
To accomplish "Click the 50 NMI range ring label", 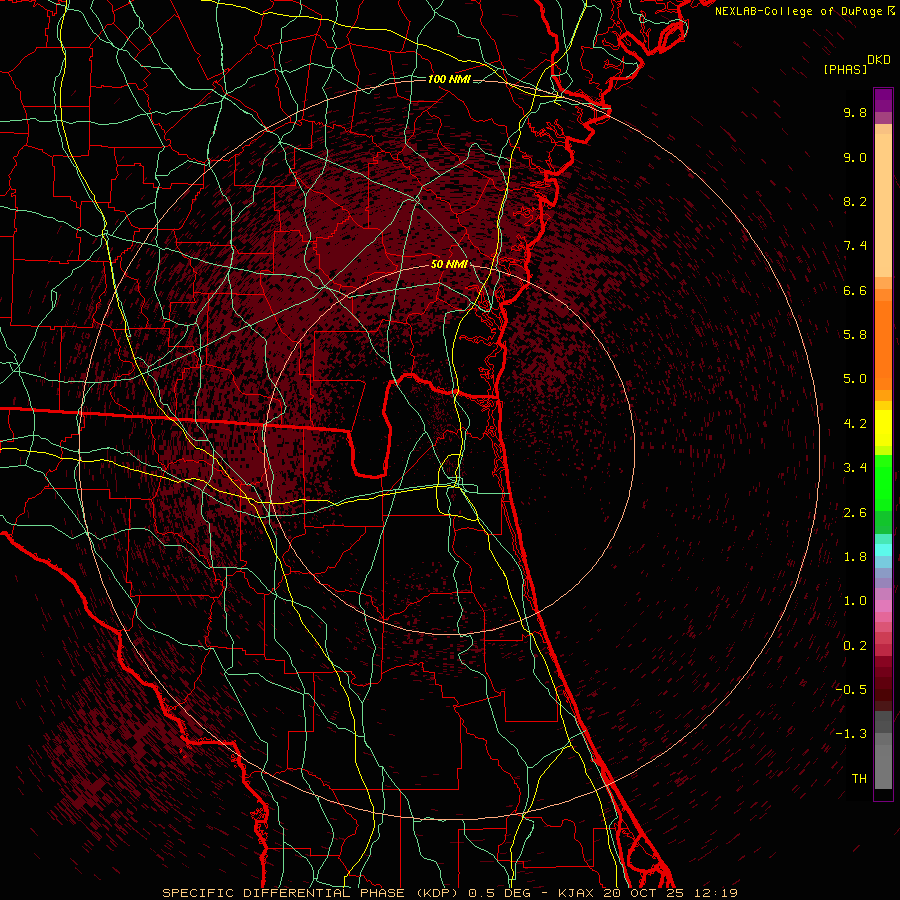I will tap(449, 264).
